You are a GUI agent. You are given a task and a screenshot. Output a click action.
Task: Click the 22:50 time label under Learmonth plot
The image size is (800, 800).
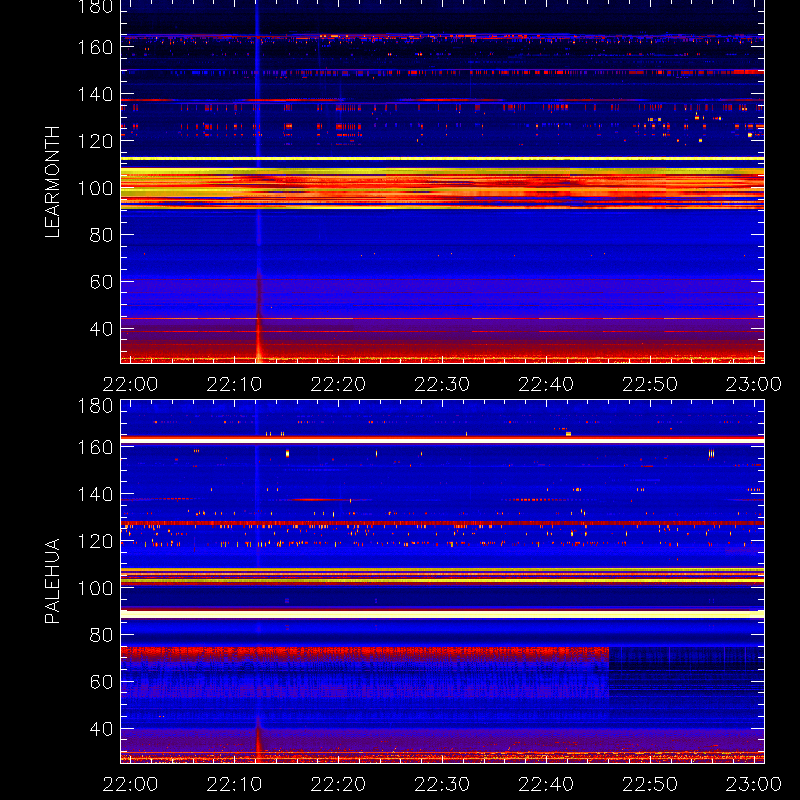click(x=650, y=384)
